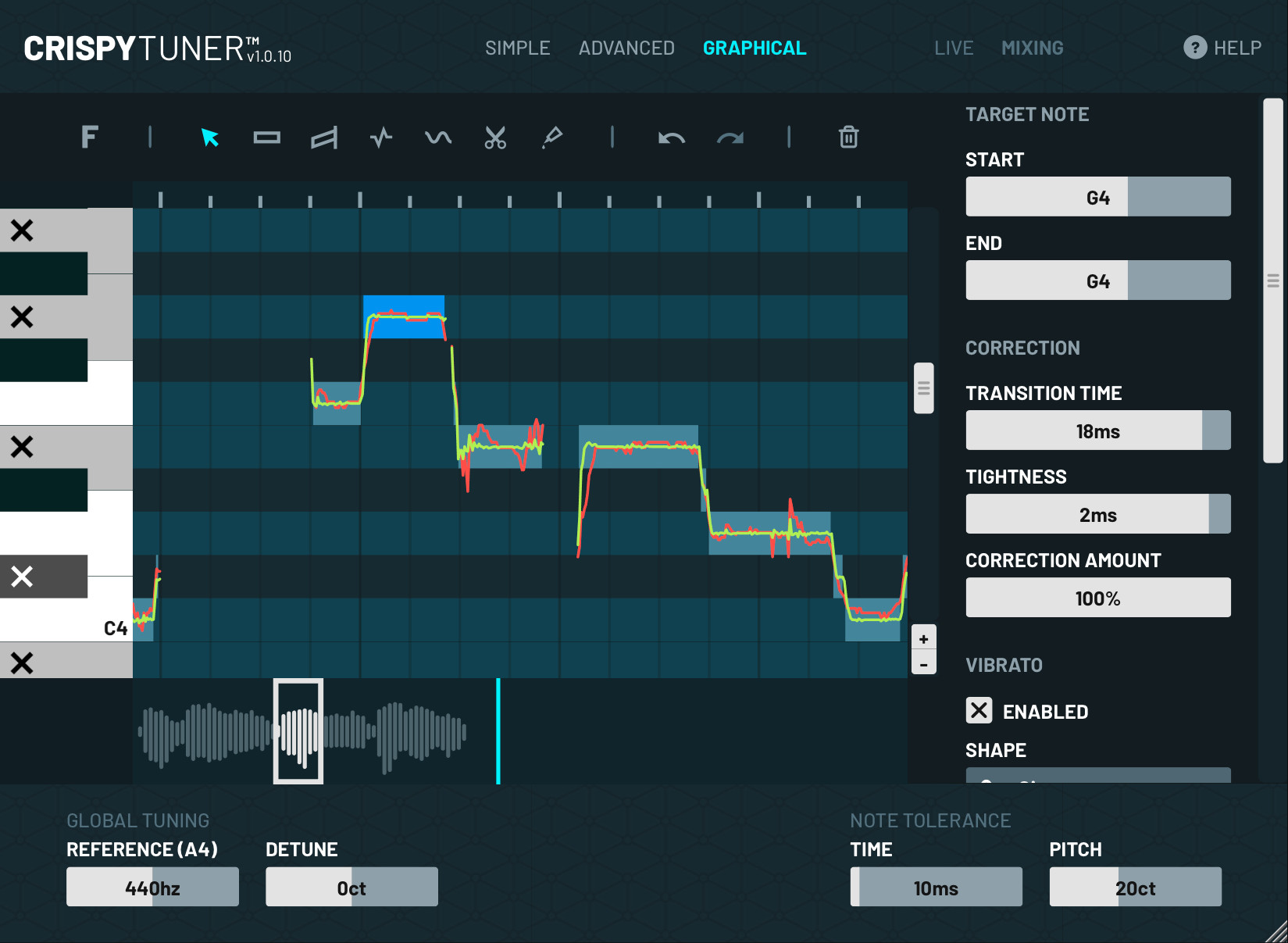
Task: Click the undo arrow icon
Action: (671, 138)
